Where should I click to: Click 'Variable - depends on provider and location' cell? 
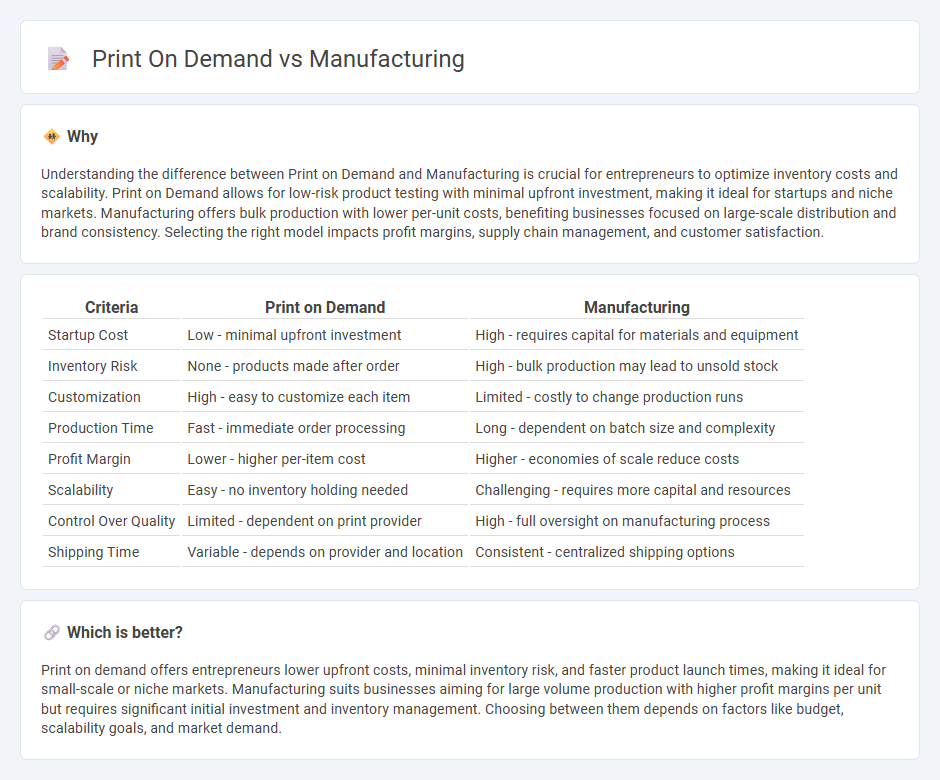(x=325, y=552)
